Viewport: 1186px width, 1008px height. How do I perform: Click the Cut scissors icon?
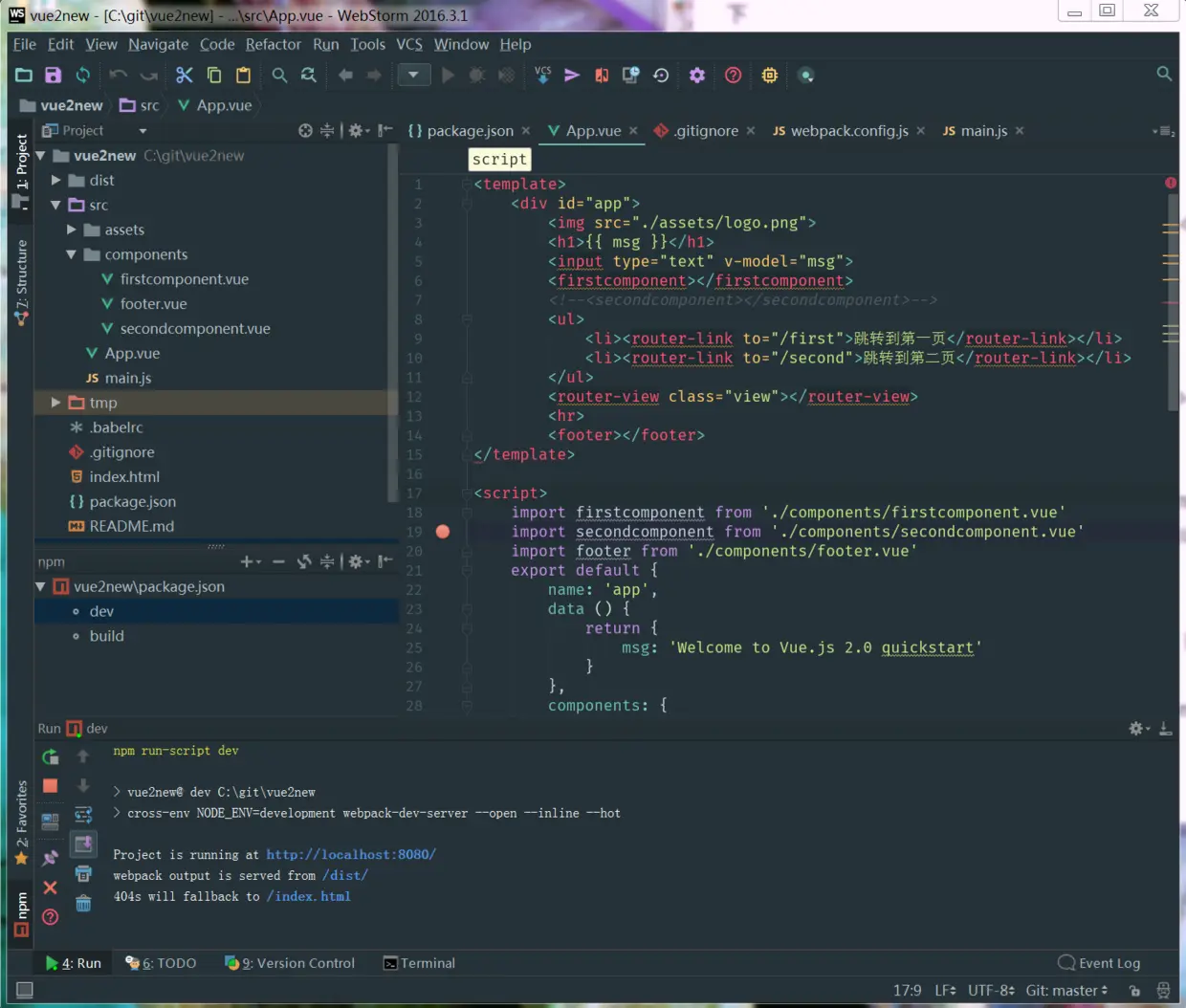[185, 76]
